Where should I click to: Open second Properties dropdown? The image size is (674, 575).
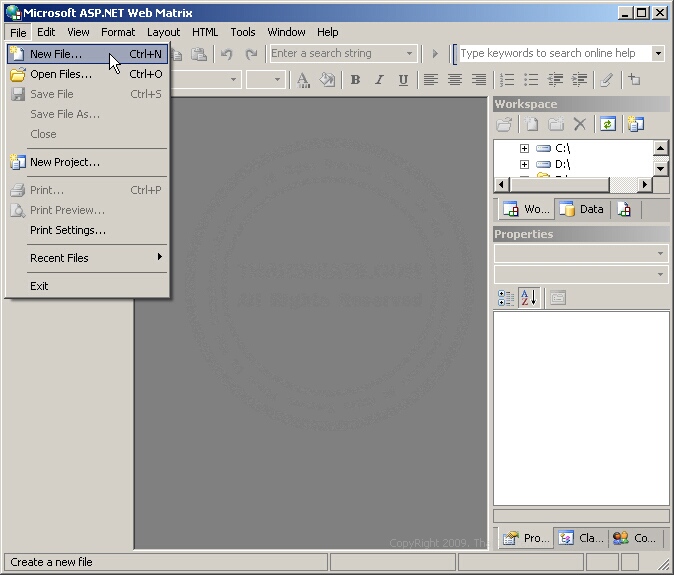(660, 275)
